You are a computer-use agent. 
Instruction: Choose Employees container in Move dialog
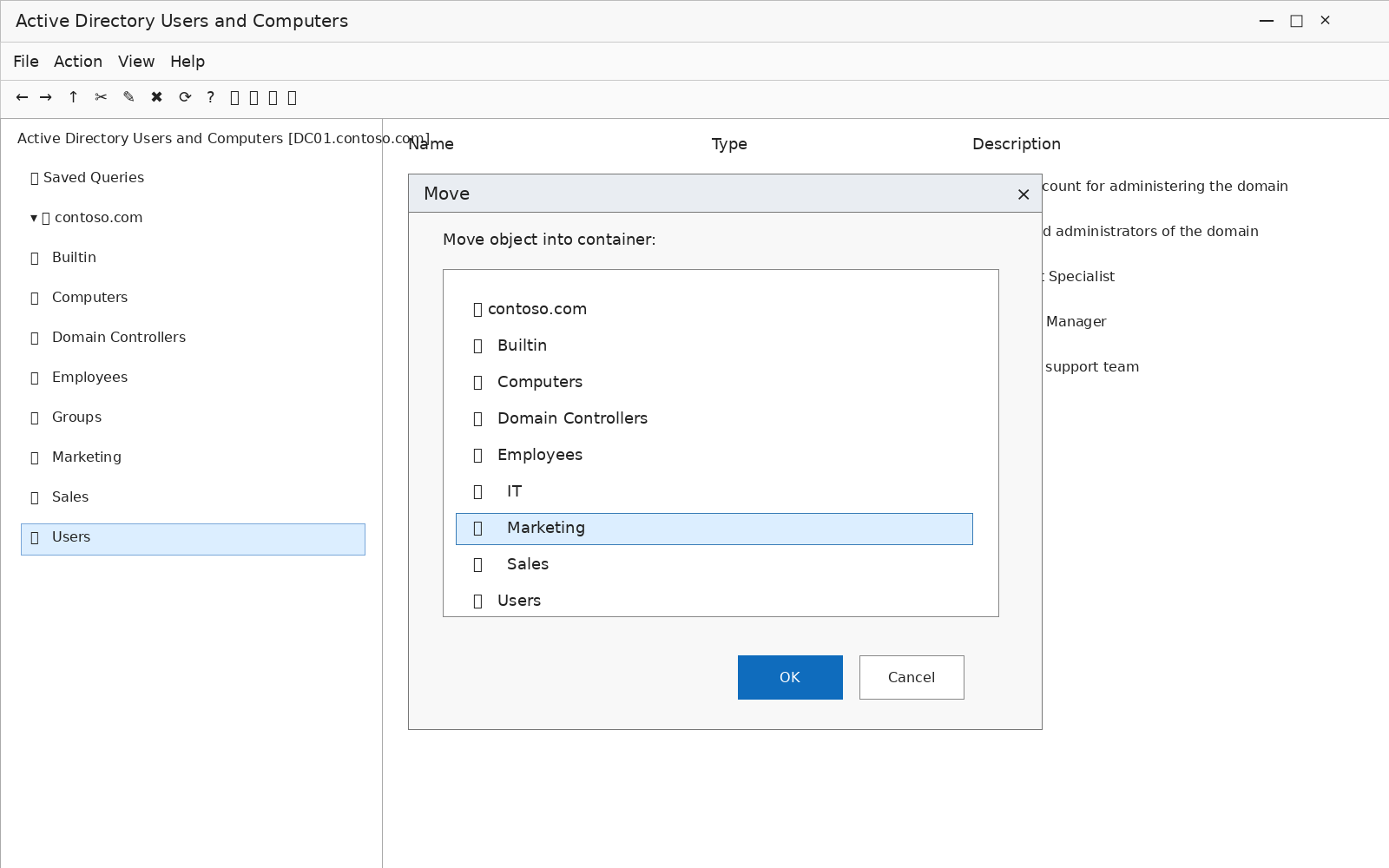pos(528,455)
